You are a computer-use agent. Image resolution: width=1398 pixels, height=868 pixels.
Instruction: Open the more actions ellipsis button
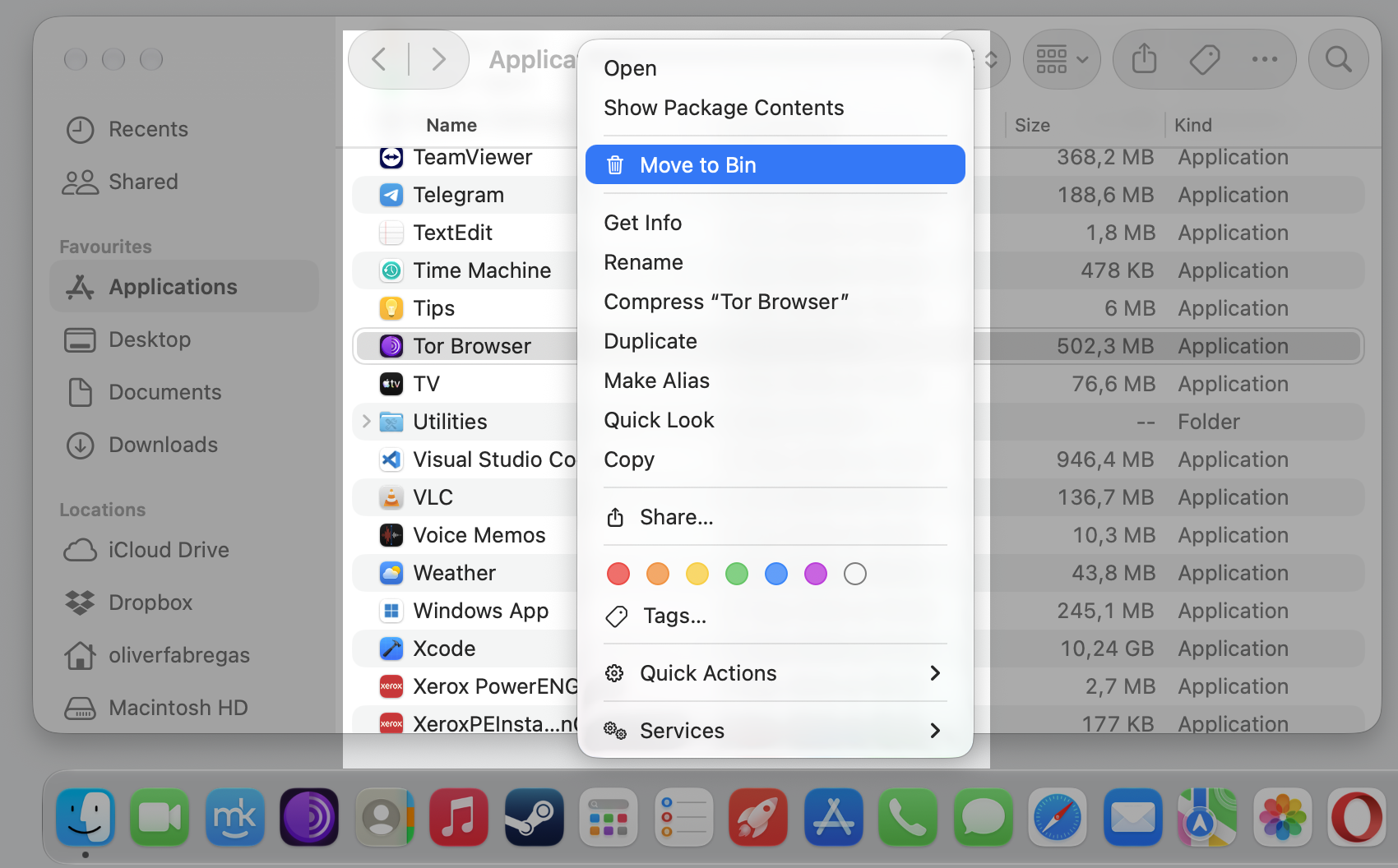pyautogui.click(x=1265, y=59)
